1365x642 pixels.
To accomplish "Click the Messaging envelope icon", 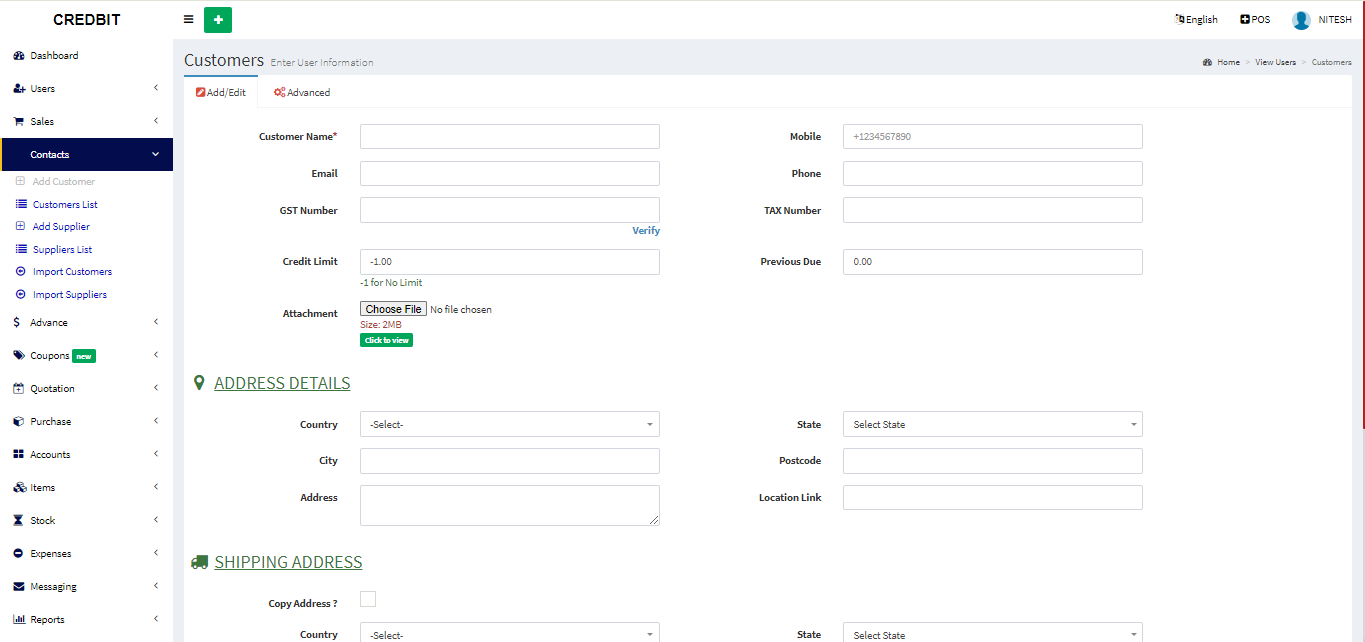I will pos(19,587).
